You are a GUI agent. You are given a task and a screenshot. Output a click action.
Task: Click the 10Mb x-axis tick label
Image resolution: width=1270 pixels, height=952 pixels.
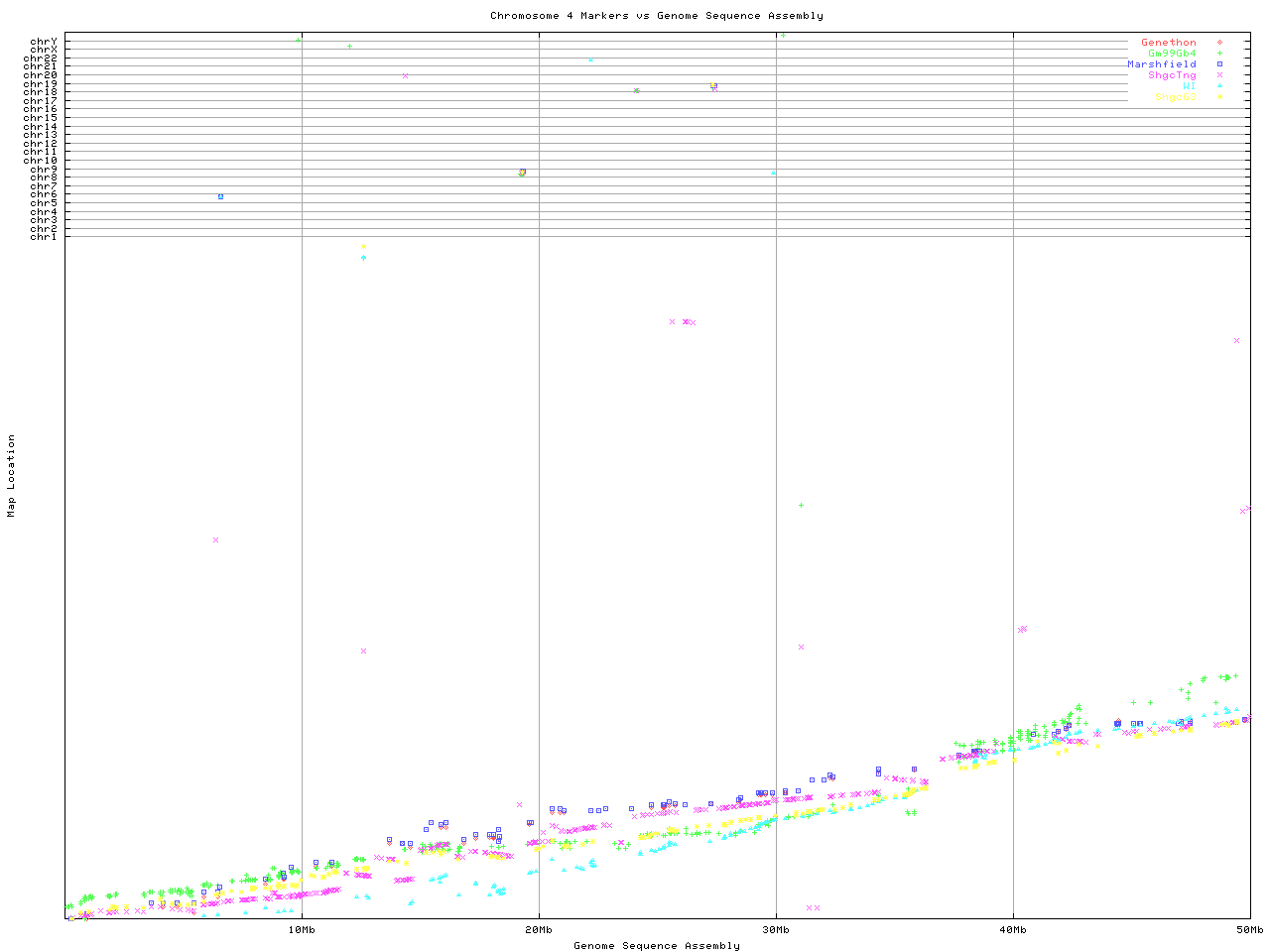[302, 930]
